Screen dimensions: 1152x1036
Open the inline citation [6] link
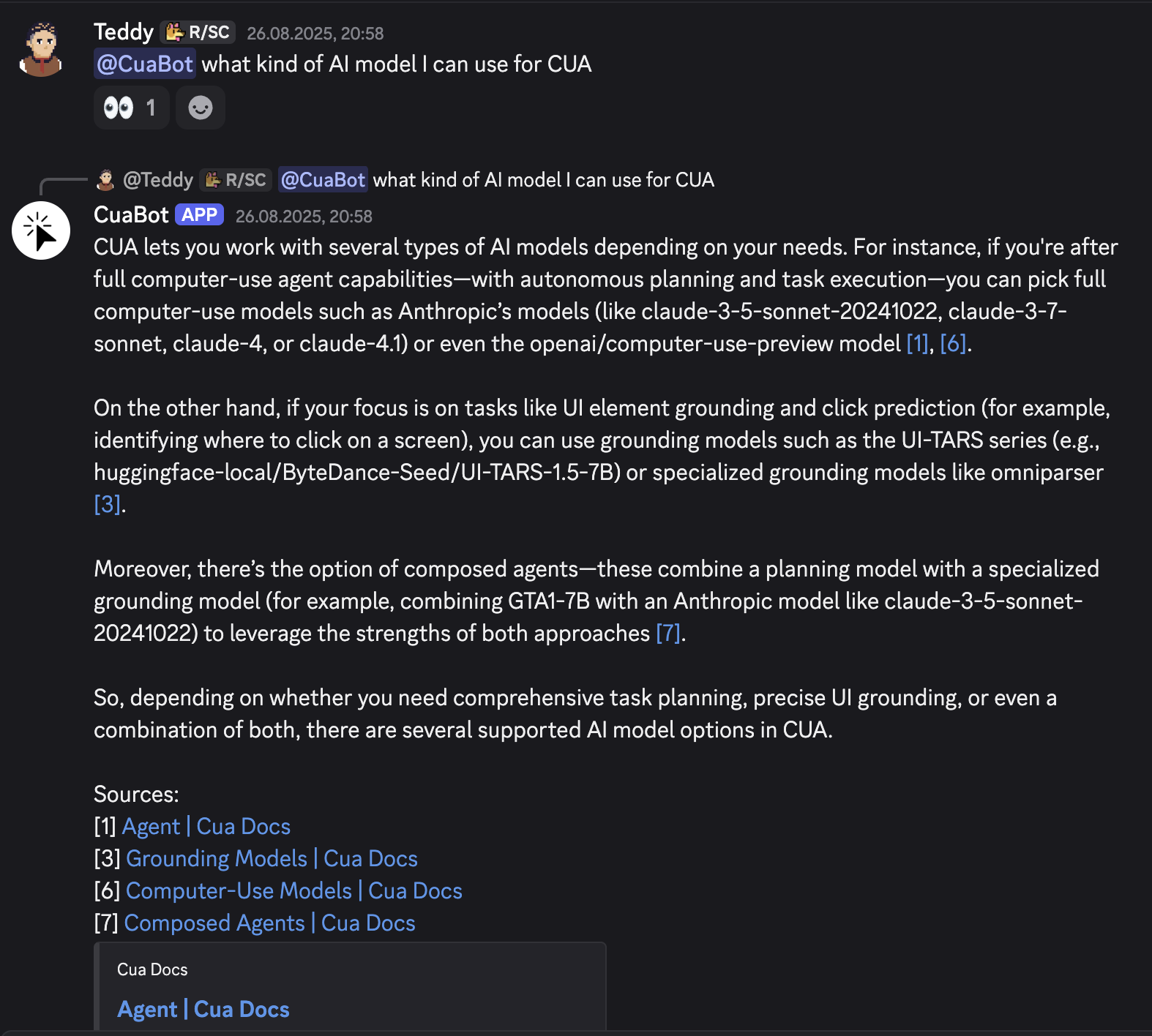(952, 344)
